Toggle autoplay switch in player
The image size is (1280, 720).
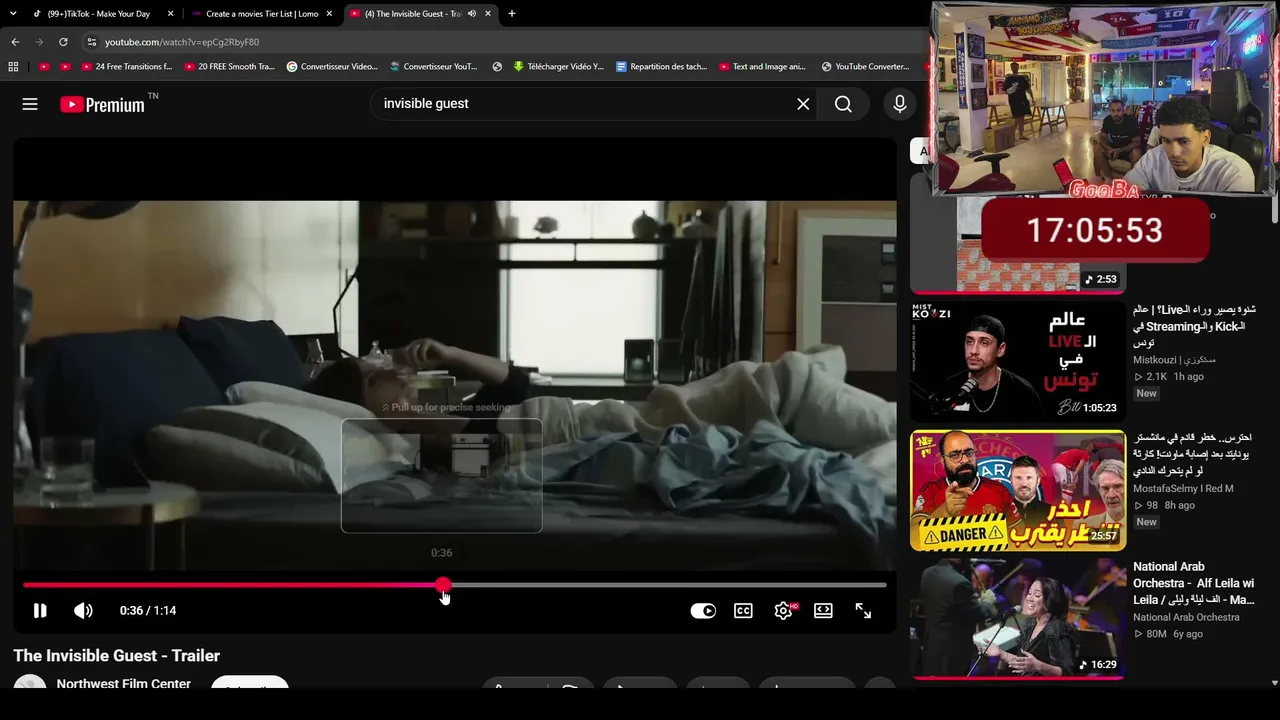(703, 611)
